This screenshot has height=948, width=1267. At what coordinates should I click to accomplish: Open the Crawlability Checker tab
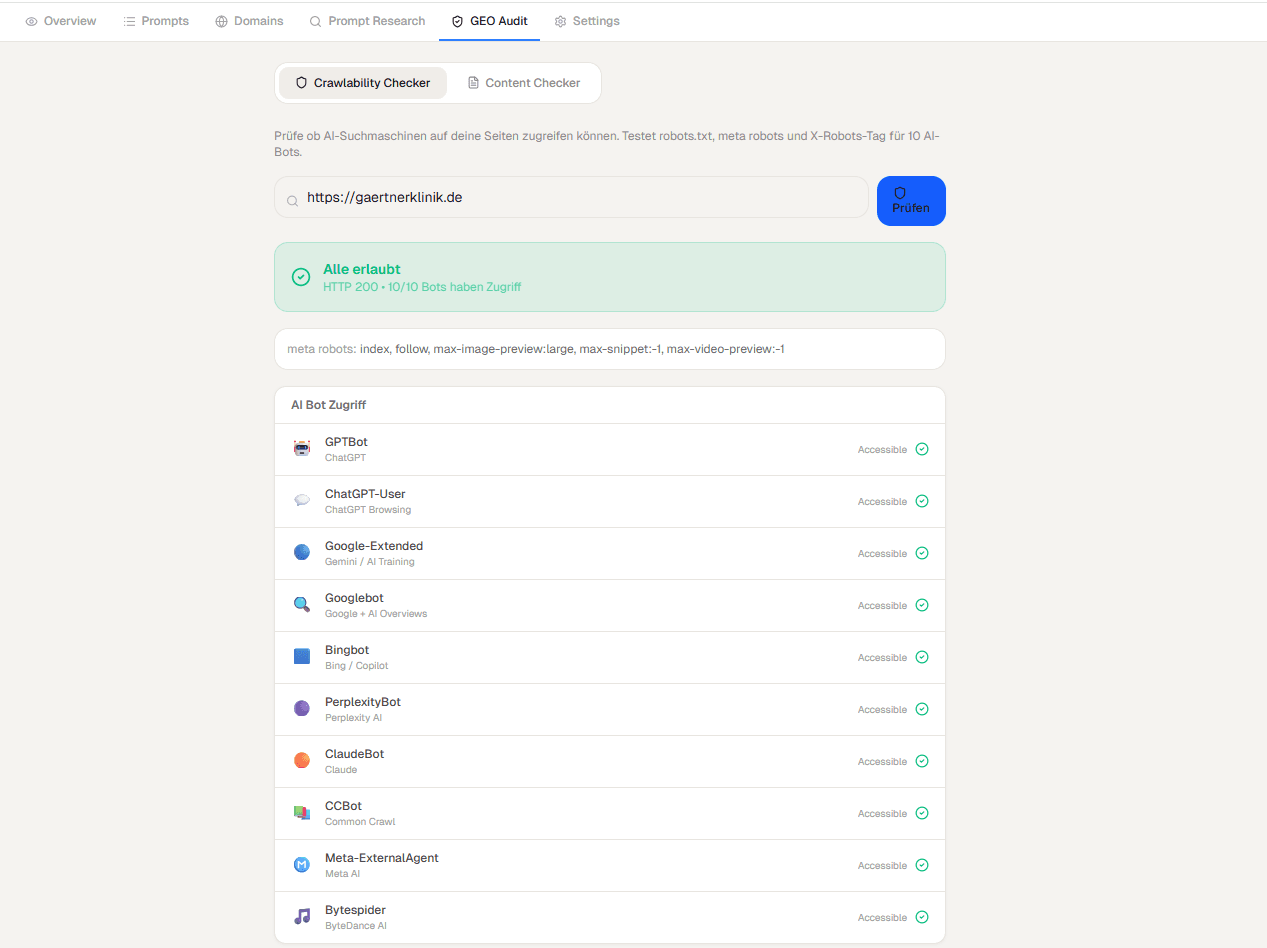tap(363, 83)
